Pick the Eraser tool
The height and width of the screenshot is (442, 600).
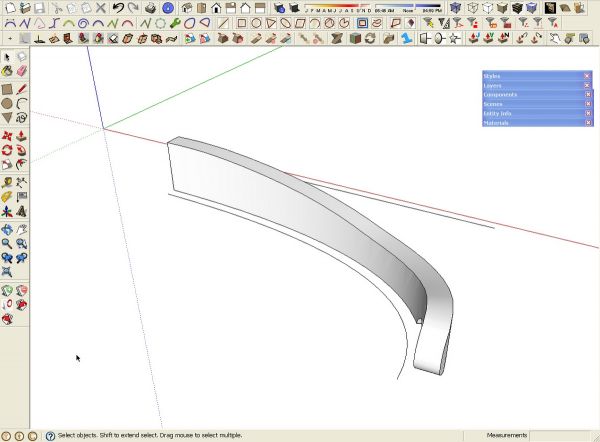[x=21, y=71]
